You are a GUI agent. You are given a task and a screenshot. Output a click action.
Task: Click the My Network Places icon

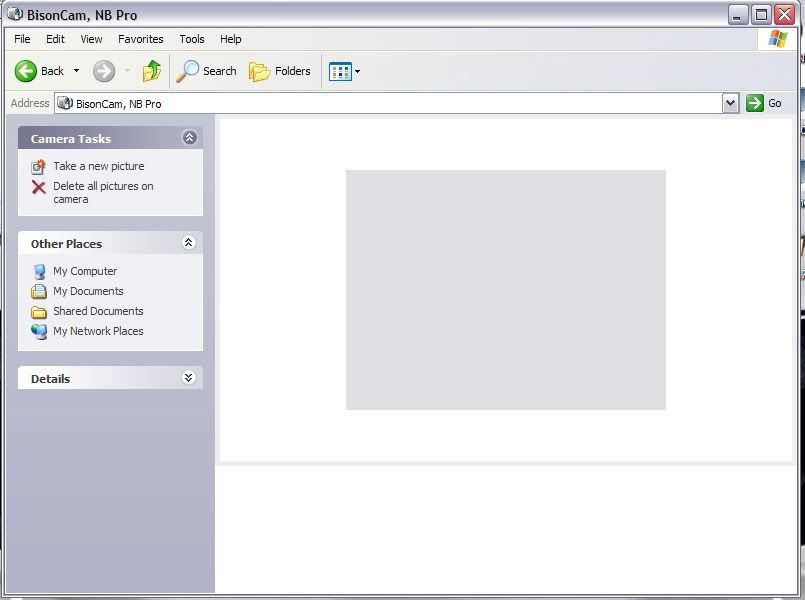click(39, 332)
